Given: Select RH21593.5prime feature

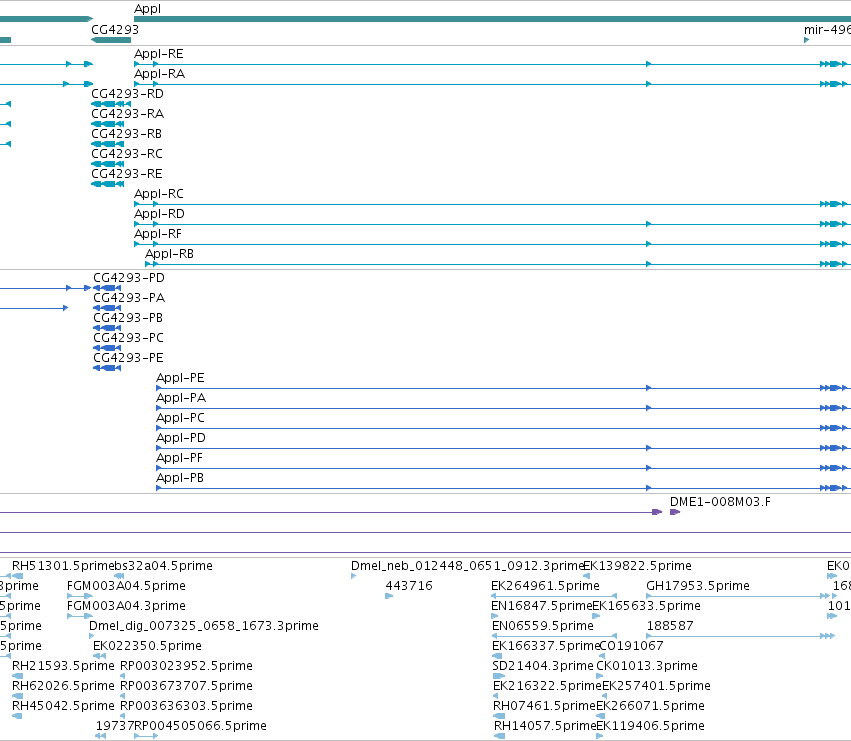Looking at the screenshot, I should [x=63, y=666].
